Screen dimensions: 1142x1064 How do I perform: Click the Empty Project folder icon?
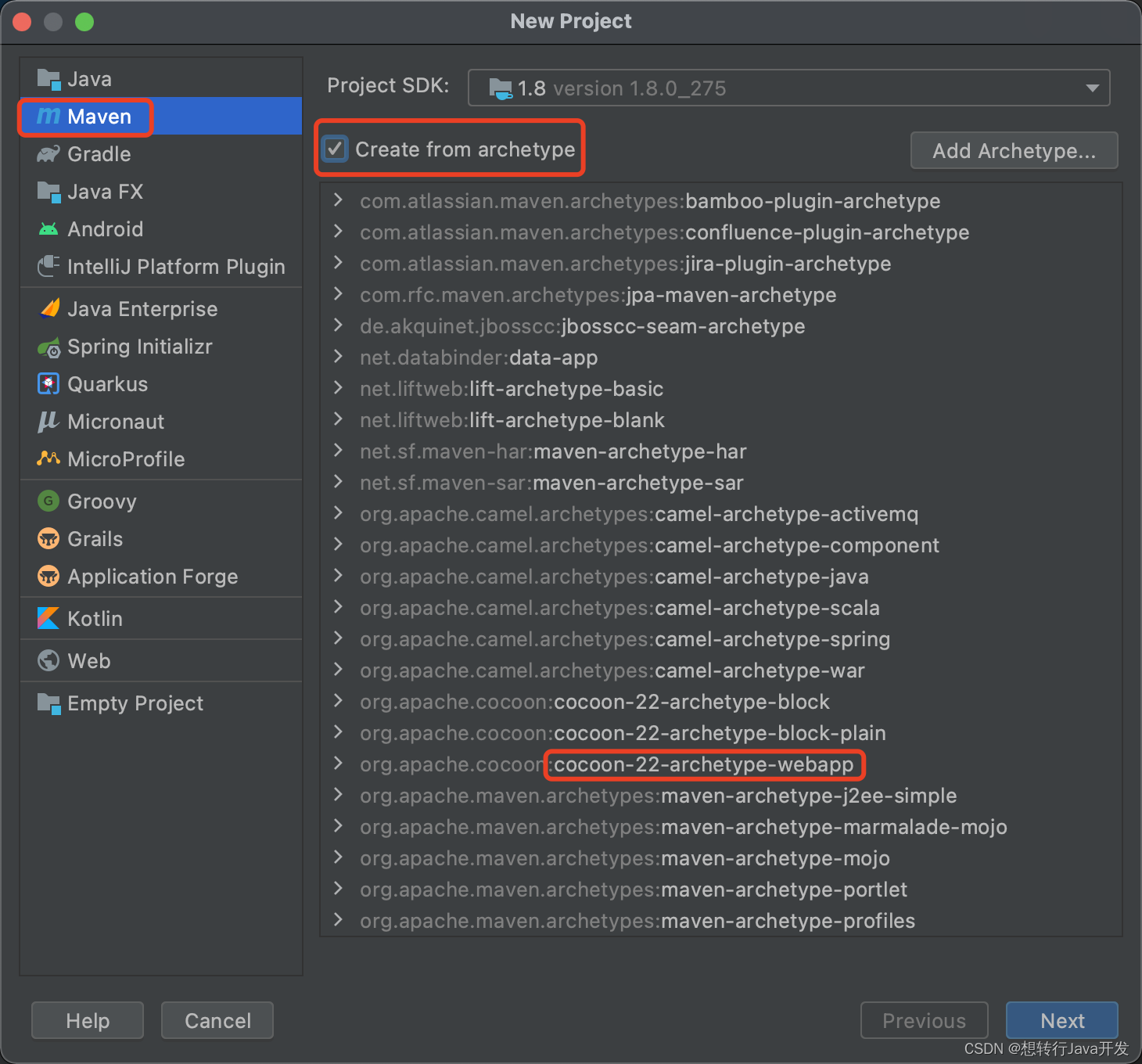click(x=48, y=703)
